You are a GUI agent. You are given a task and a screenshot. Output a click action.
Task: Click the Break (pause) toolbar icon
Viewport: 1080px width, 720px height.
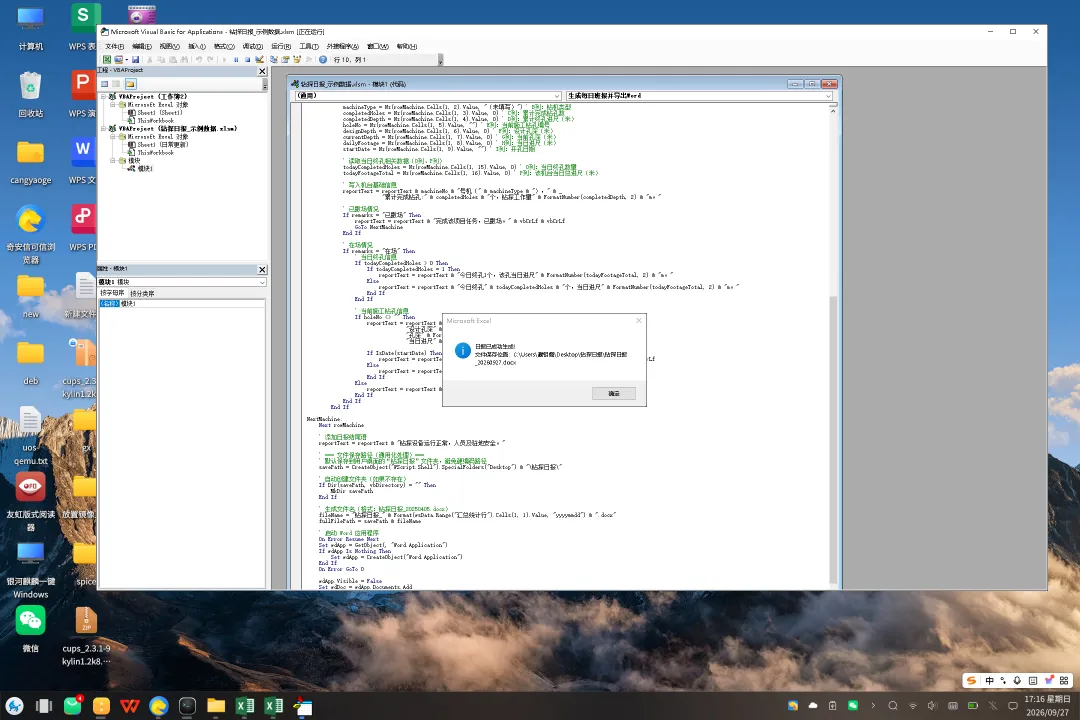click(236, 59)
